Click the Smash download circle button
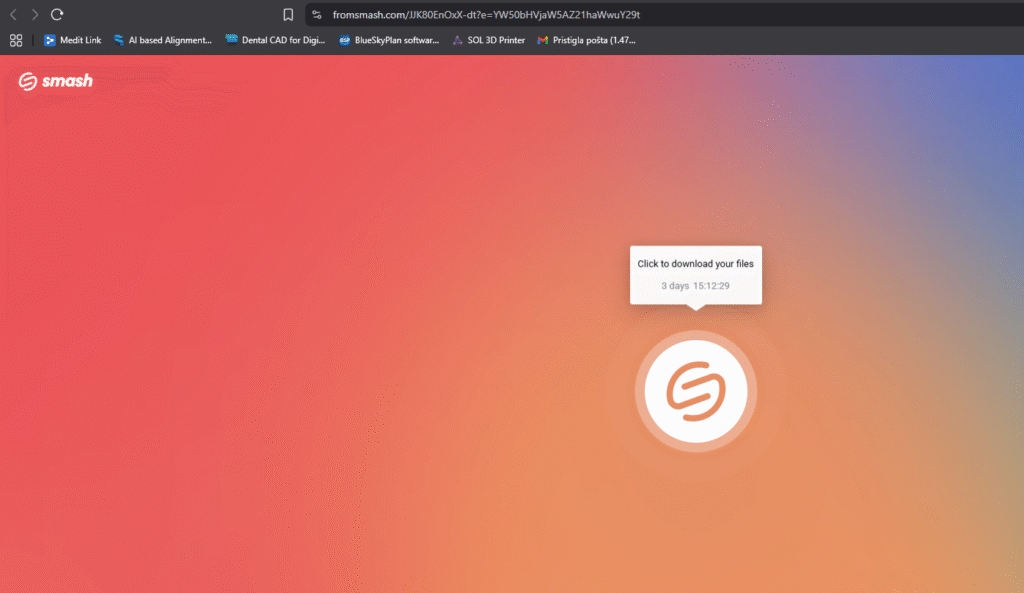The width and height of the screenshot is (1024, 593). 696,391
